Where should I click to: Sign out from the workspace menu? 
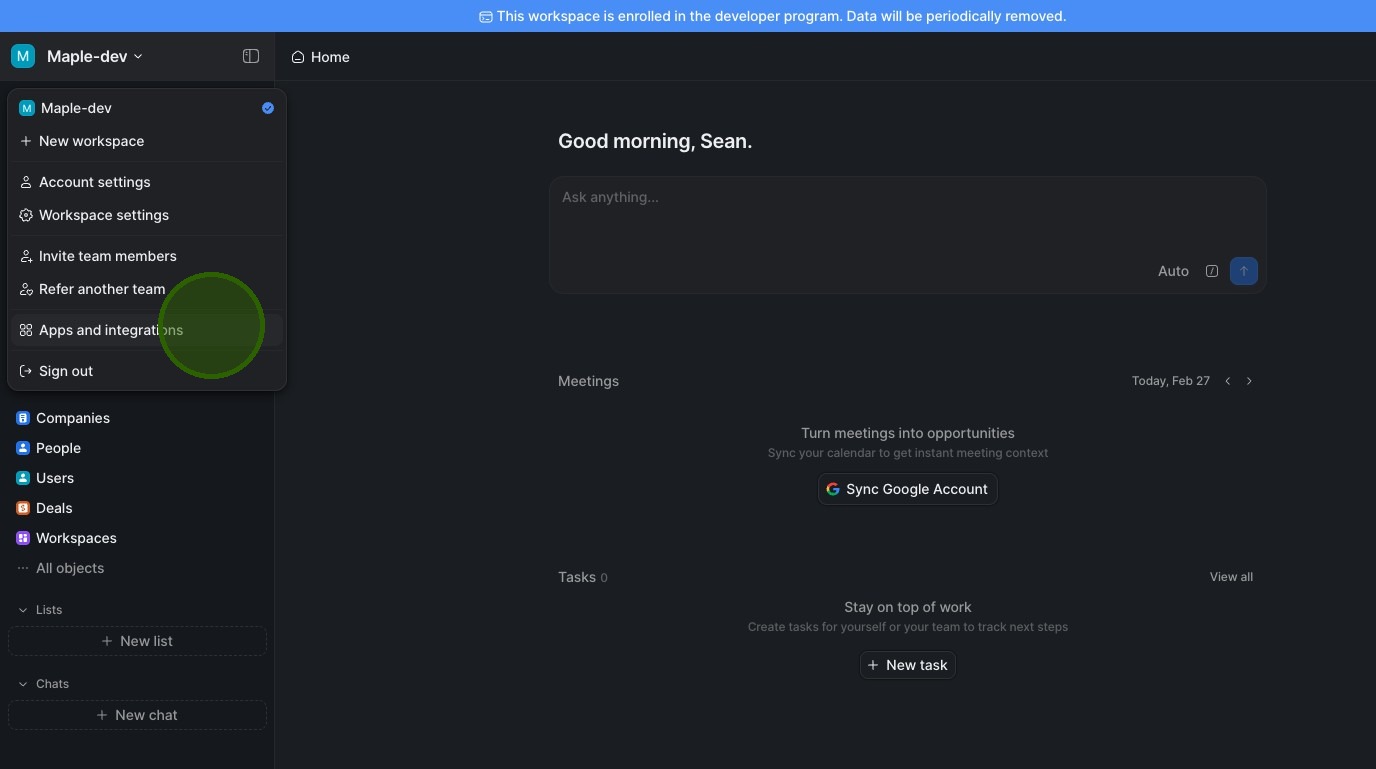(147, 371)
